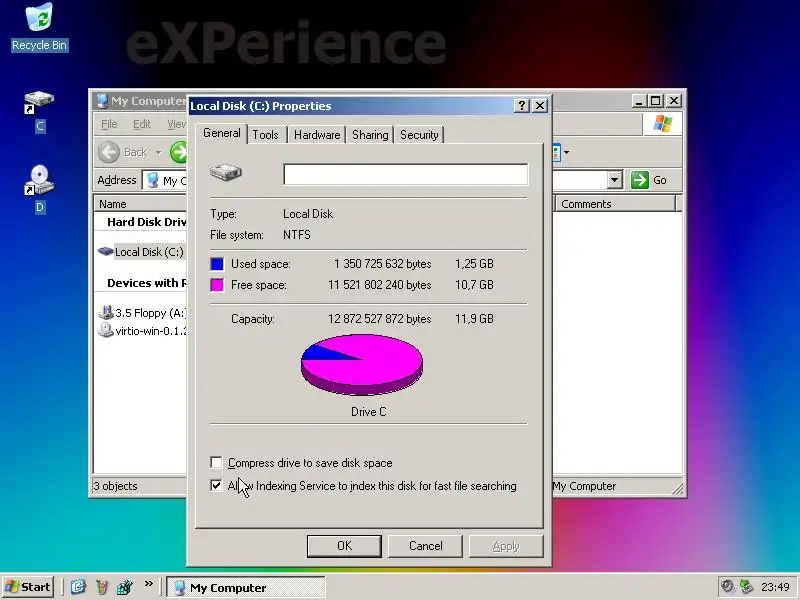Screen dimensions: 800x600
Task: Click the Comments column header
Action: (x=615, y=204)
